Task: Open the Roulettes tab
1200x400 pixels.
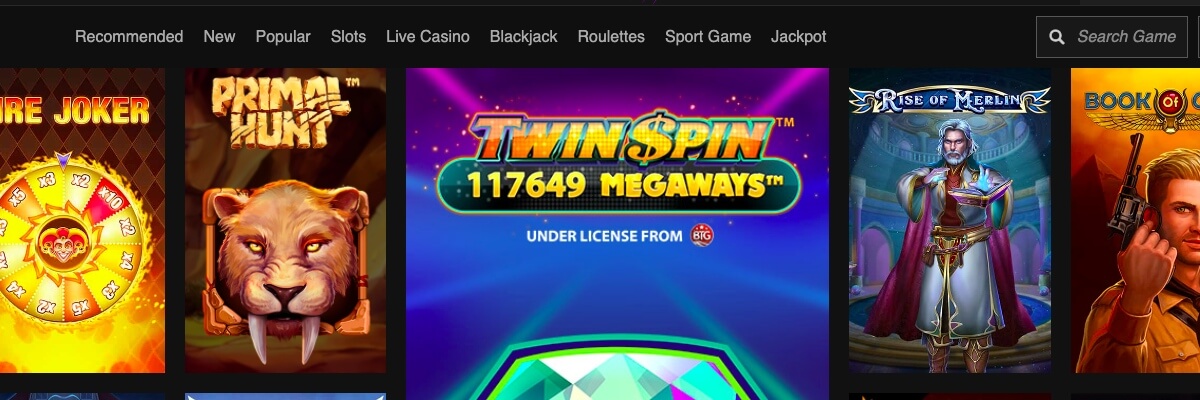Action: pos(611,36)
